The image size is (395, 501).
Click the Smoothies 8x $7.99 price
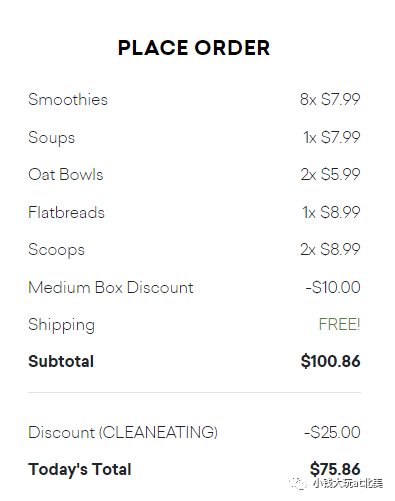[x=330, y=99]
